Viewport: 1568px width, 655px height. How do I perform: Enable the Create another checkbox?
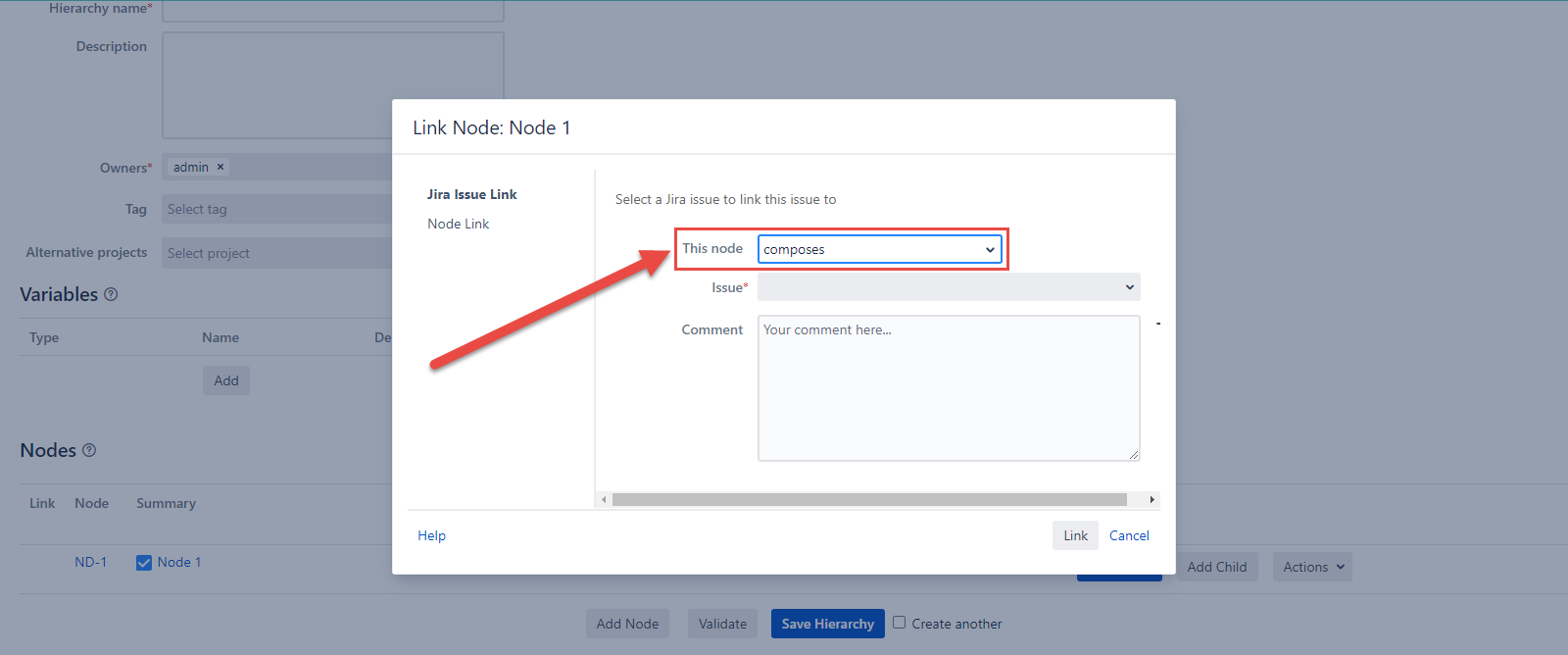[x=899, y=623]
